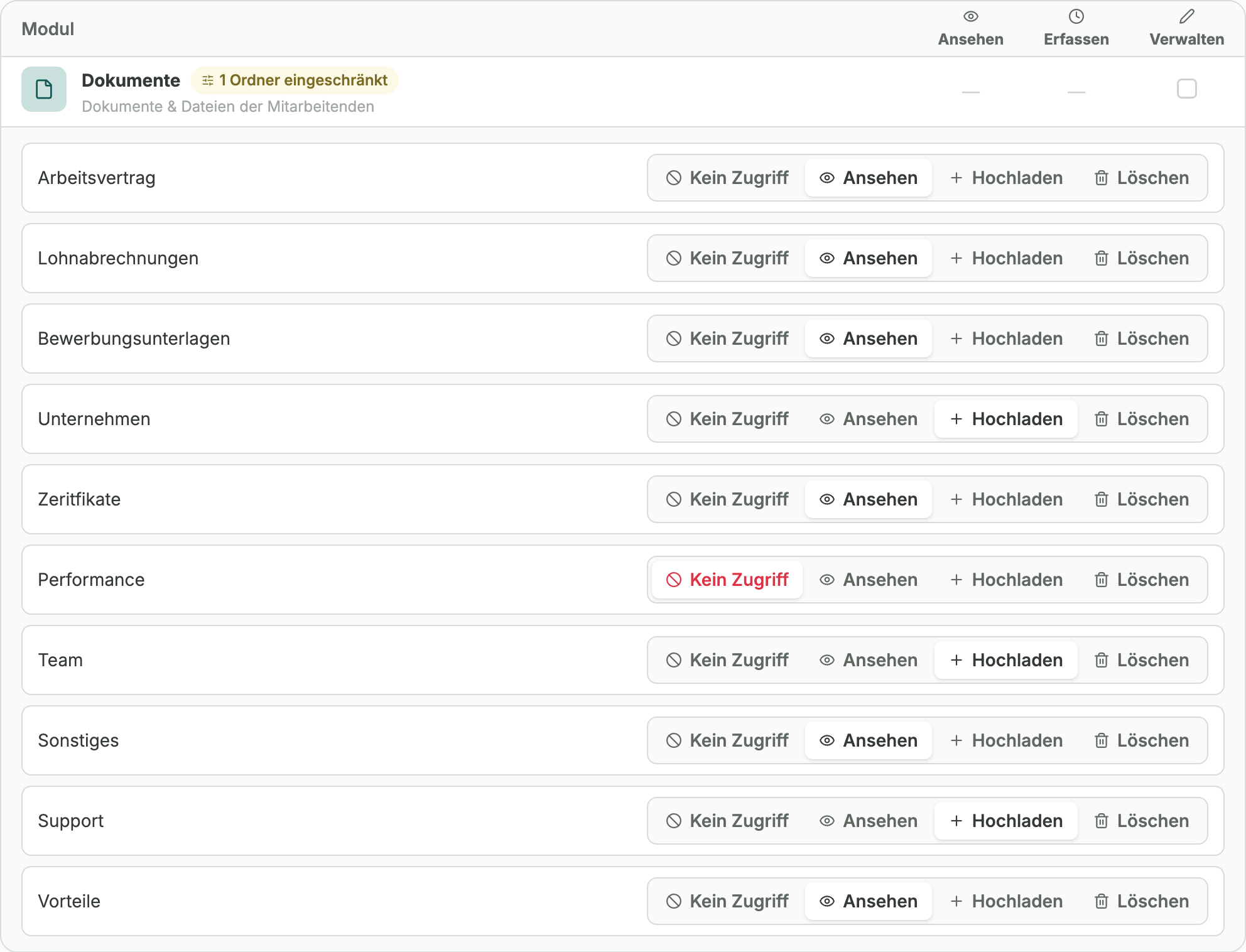Viewport: 1246px width, 952px height.
Task: Select Löschen for Arbeitsvertrag folder
Action: 1141,178
